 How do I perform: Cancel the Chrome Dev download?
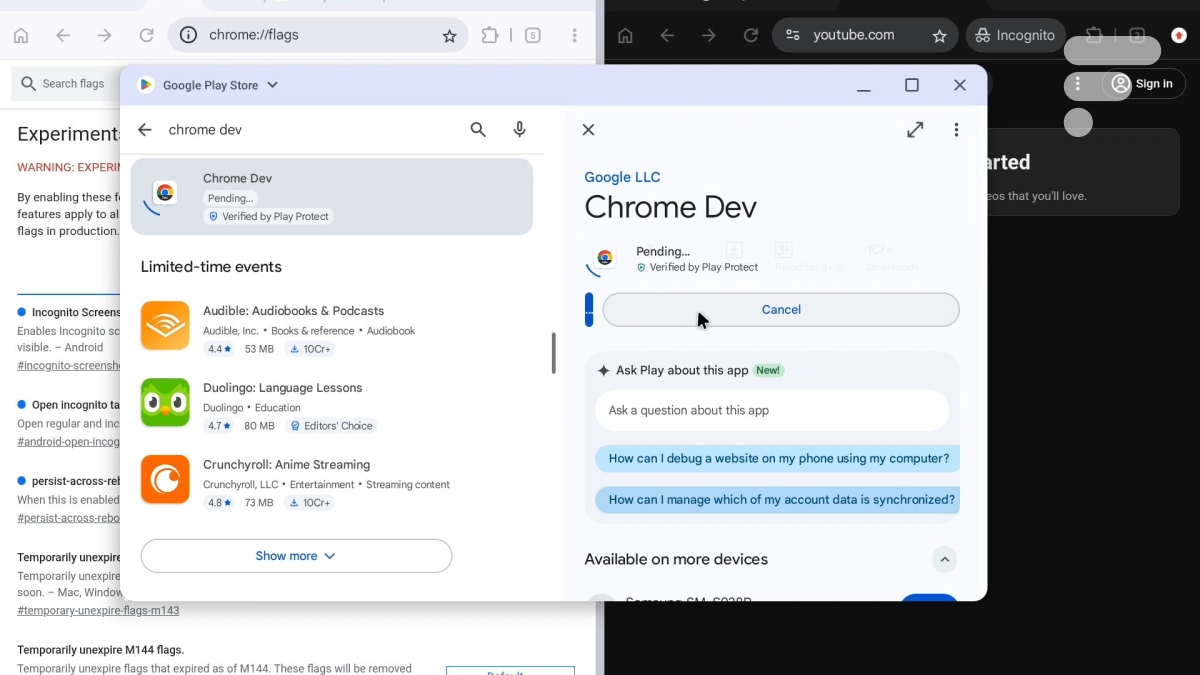coord(780,310)
